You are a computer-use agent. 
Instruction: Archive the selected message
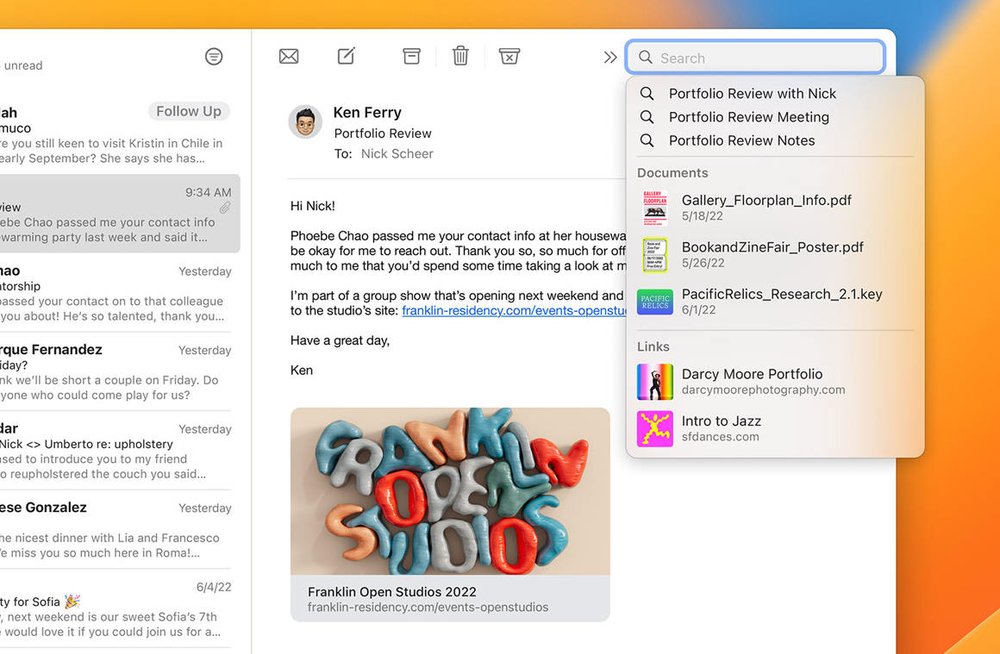[x=411, y=56]
